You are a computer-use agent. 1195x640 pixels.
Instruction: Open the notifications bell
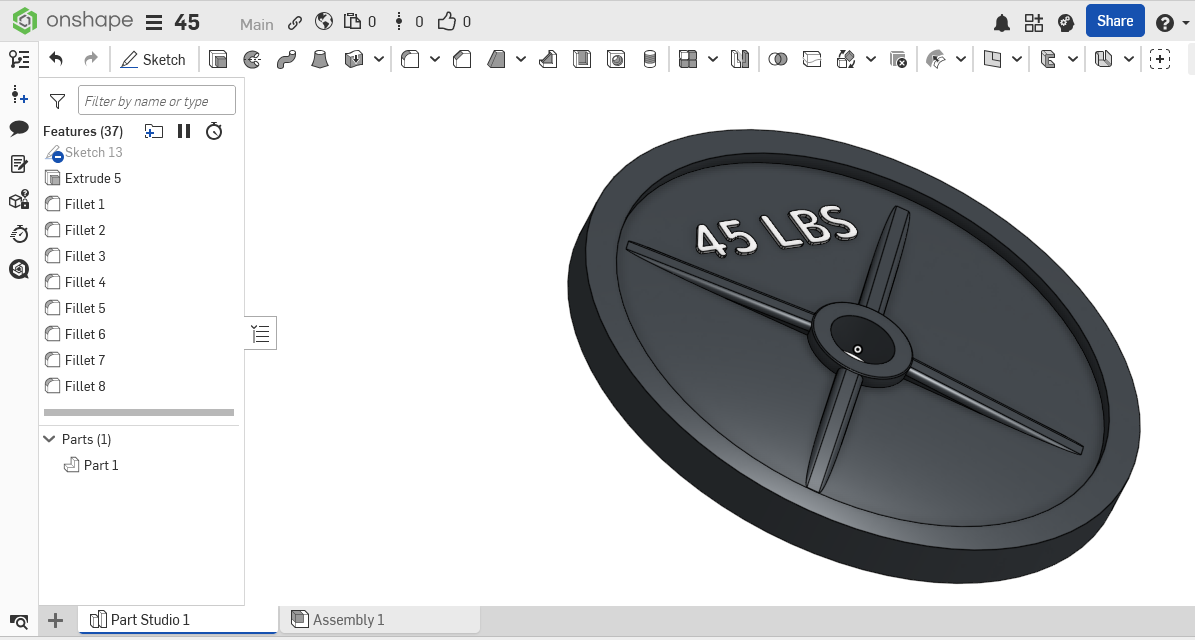(x=1001, y=22)
